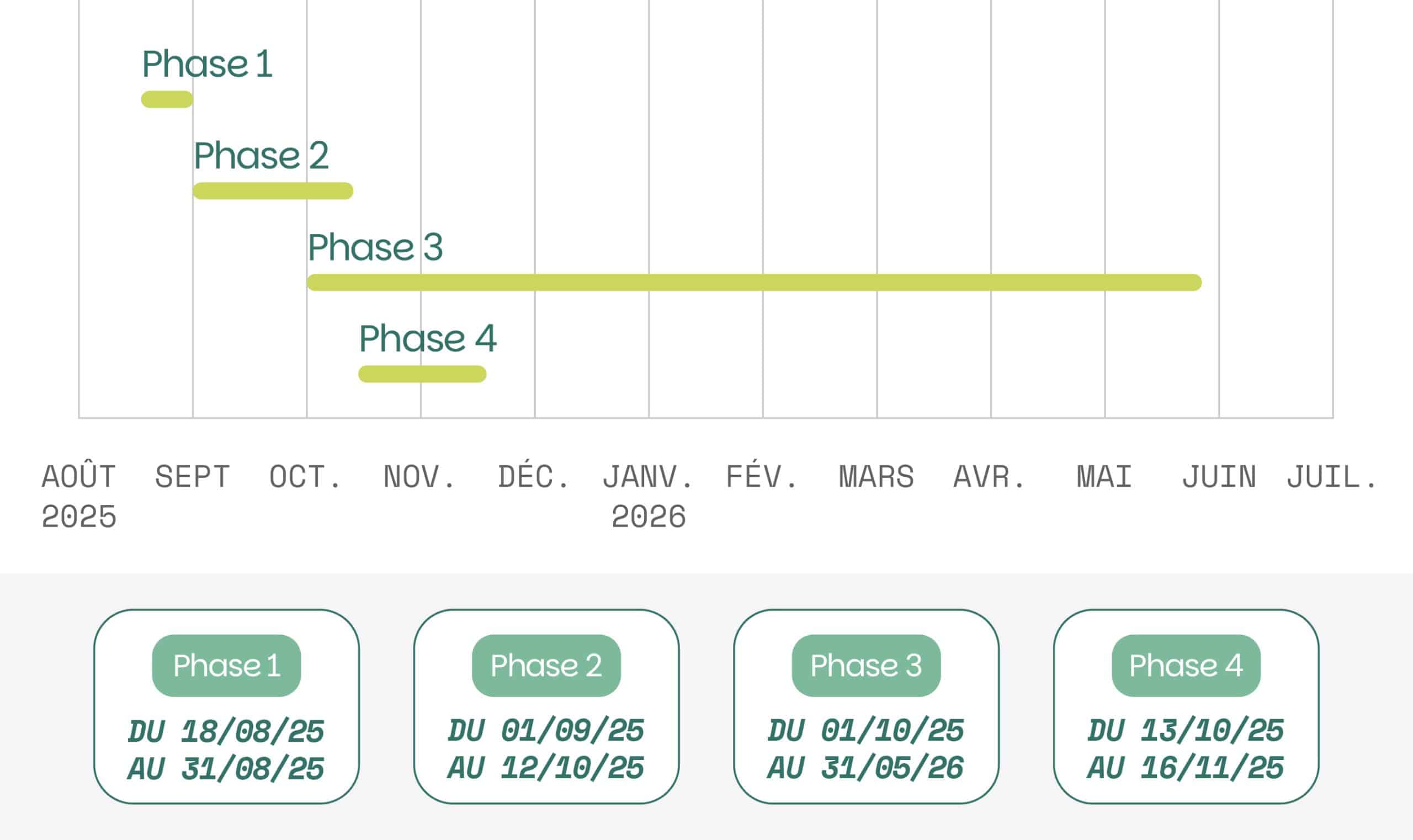1413x840 pixels.
Task: Click the Phase 4 timeline bar
Action: (422, 374)
